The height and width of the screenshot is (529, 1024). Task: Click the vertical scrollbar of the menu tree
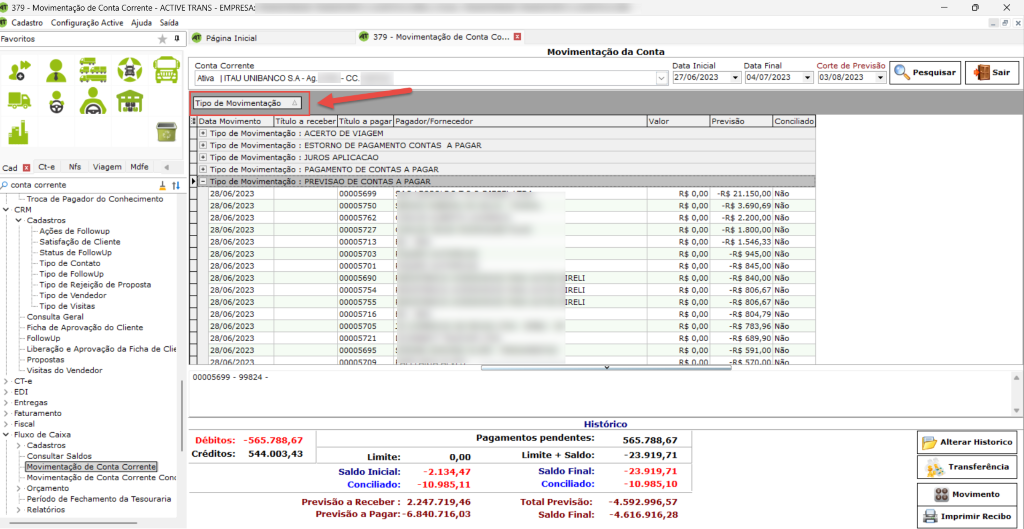pos(182,415)
